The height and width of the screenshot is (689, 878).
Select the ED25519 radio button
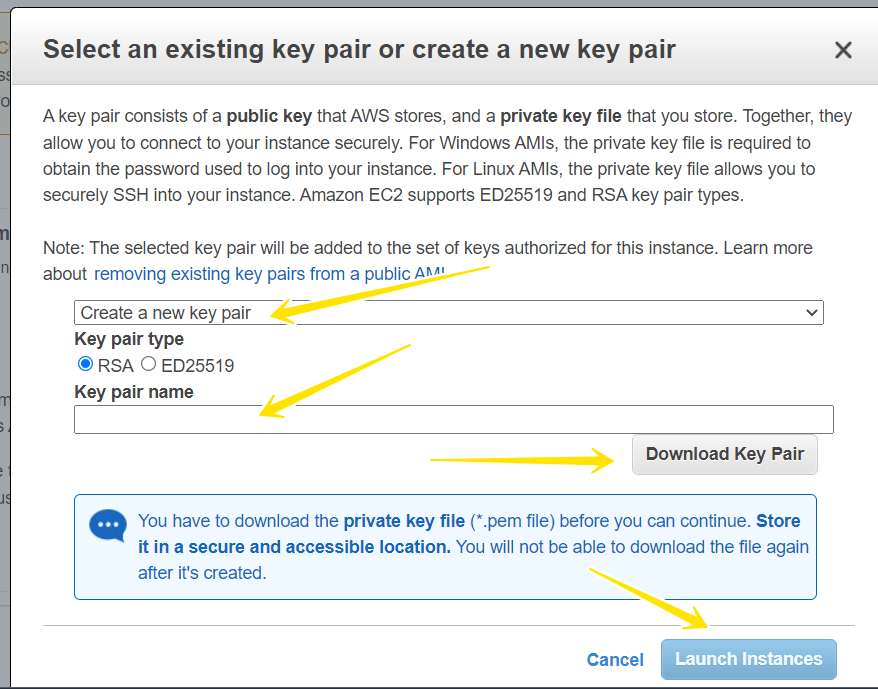tap(149, 365)
